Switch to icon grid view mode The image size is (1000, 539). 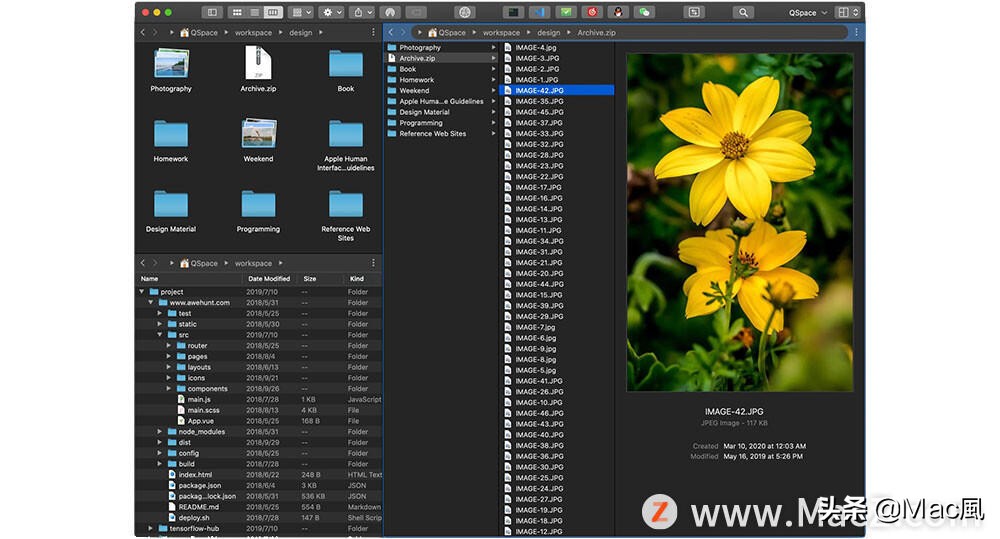(237, 12)
